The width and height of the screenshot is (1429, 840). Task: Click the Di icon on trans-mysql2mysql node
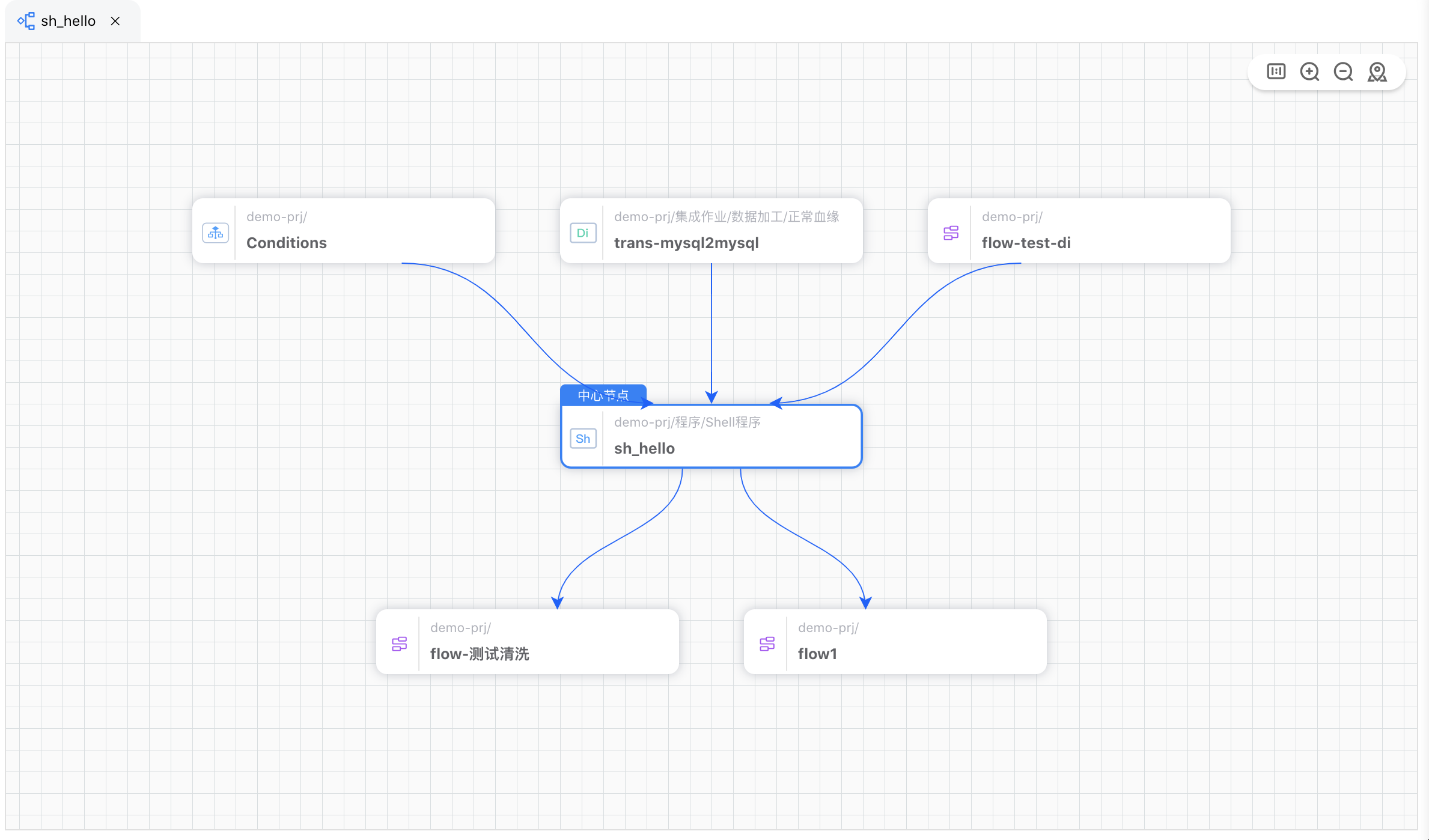coord(582,233)
